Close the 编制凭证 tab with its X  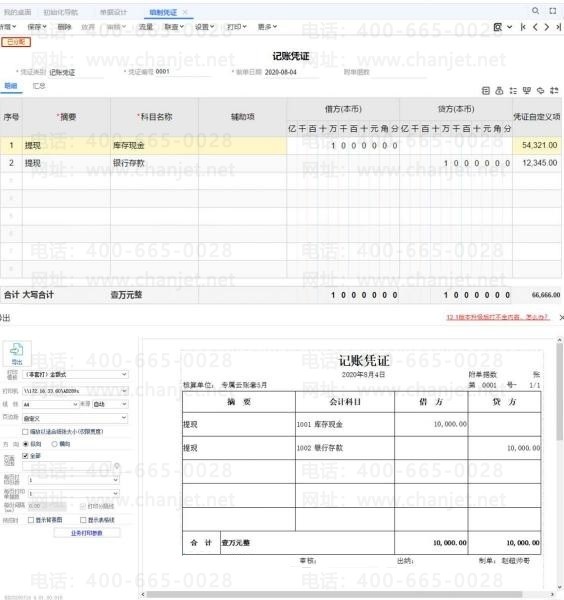point(185,12)
